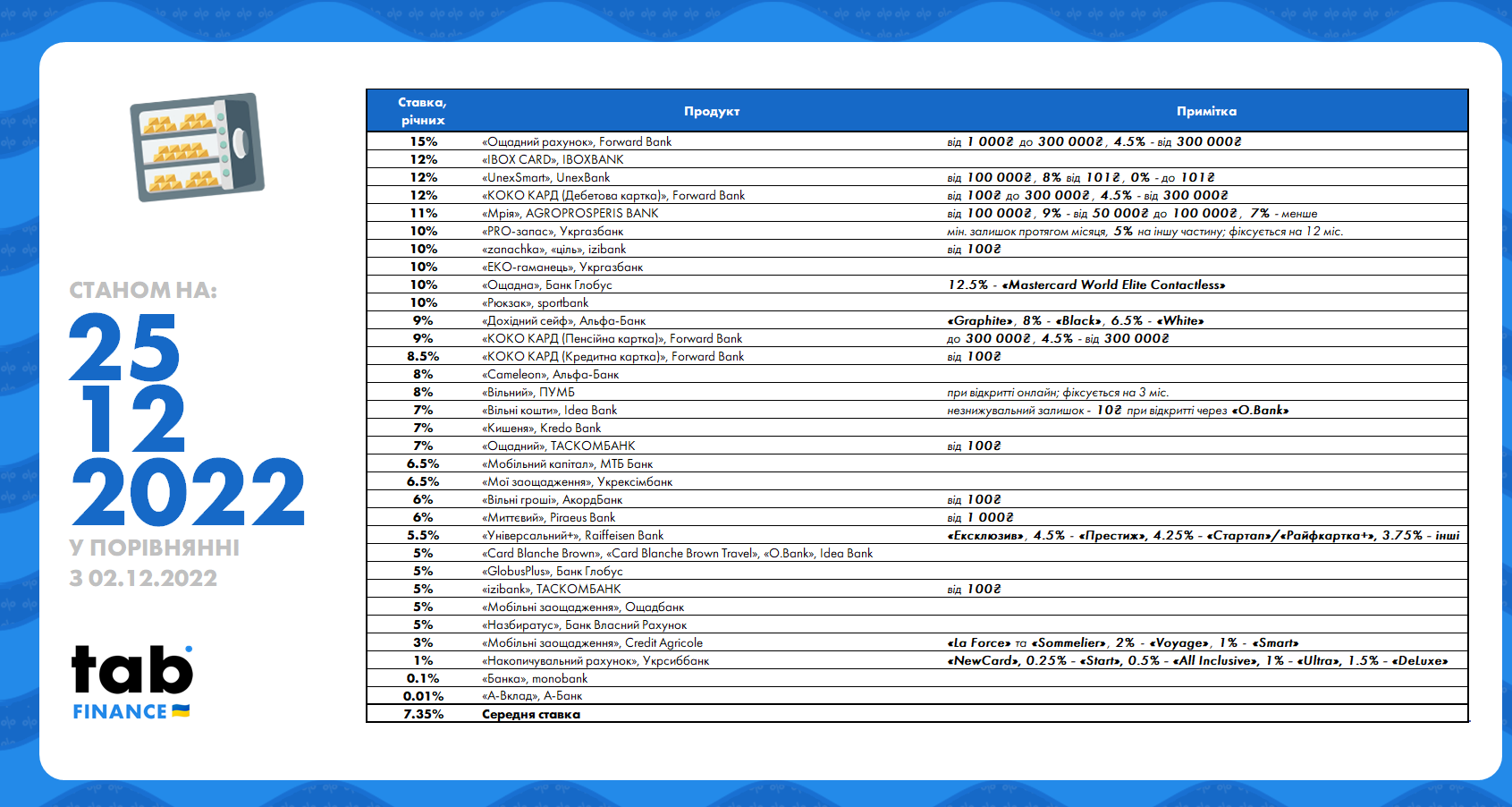Viewport: 1512px width, 807px height.
Task: Select the 'при відкритті онлайн' note
Action: coord(1058,392)
